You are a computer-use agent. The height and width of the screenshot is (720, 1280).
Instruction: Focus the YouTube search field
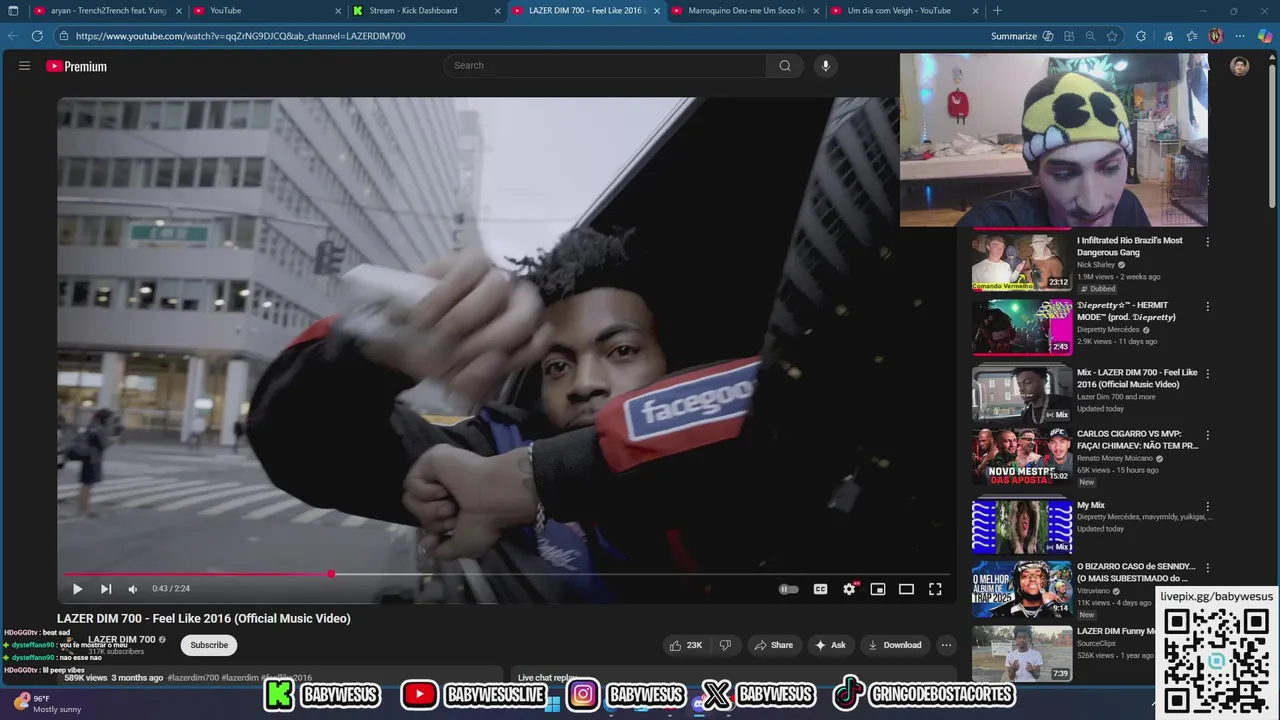pyautogui.click(x=605, y=66)
